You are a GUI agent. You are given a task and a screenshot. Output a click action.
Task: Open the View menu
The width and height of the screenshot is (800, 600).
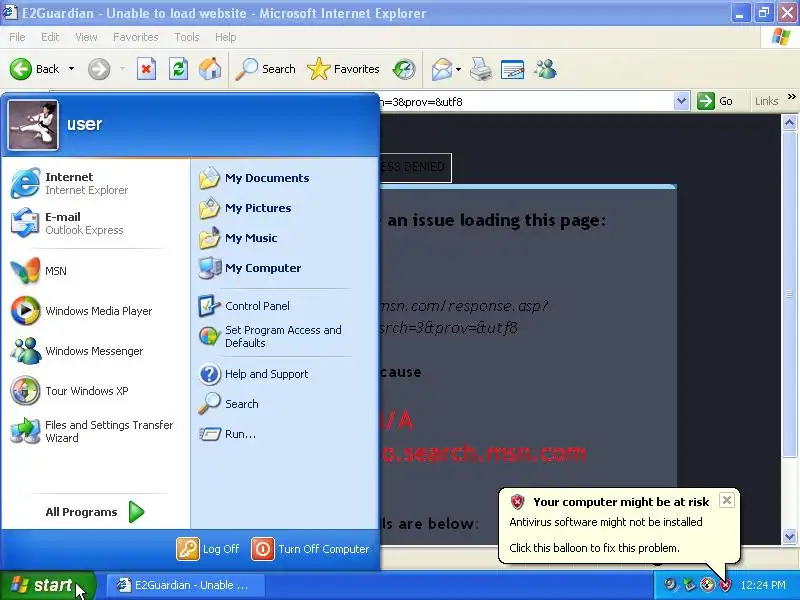pyautogui.click(x=86, y=37)
